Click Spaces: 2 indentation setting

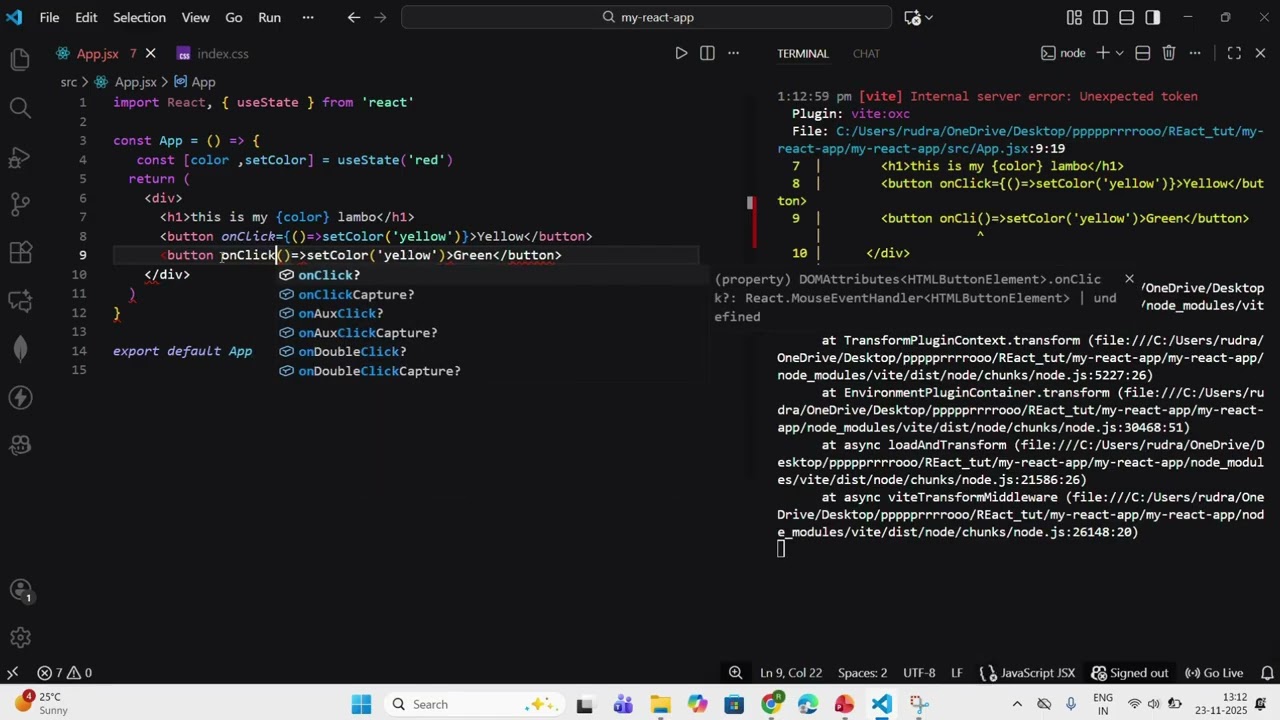[862, 673]
